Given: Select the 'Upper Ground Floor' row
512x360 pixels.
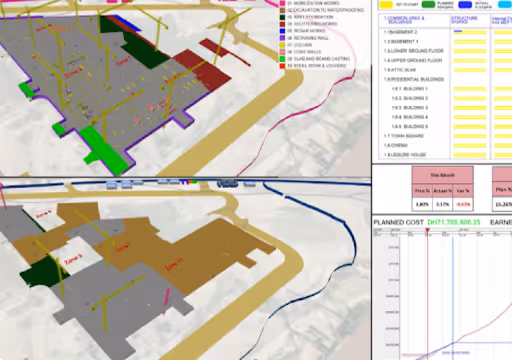Looking at the screenshot, I should click(x=413, y=61).
